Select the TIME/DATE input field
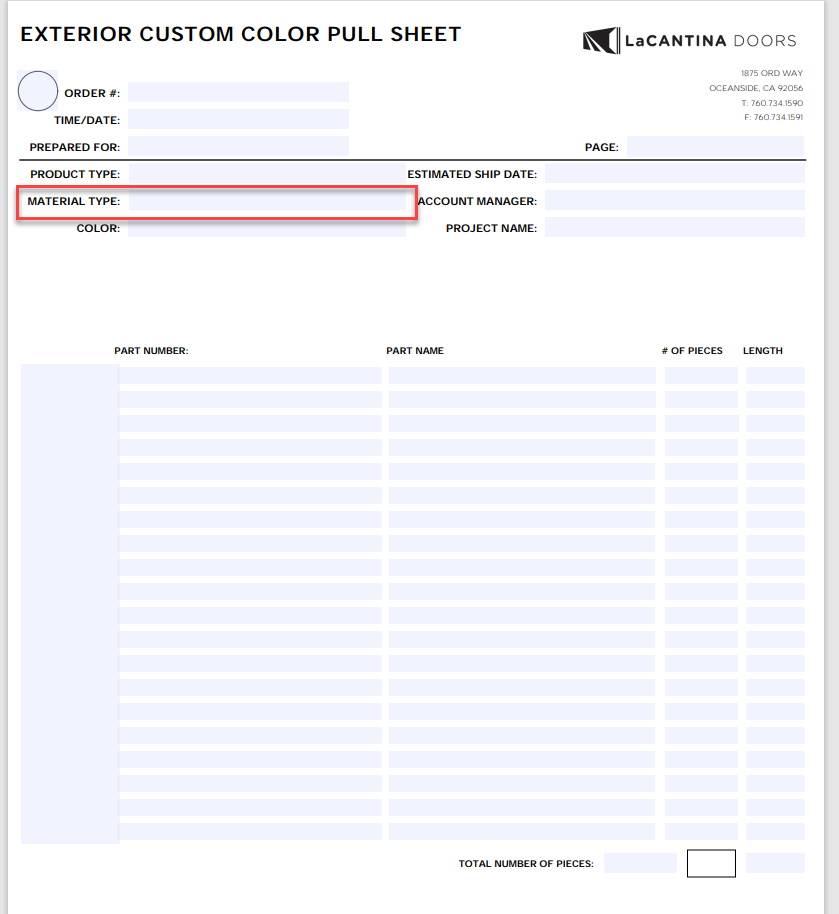 click(x=238, y=119)
